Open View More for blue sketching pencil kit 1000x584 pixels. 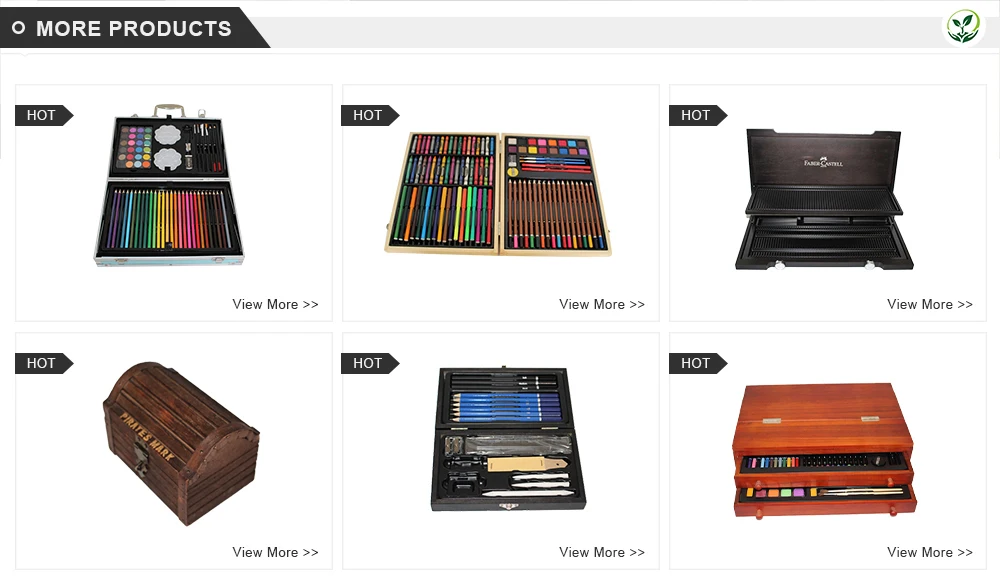(602, 553)
